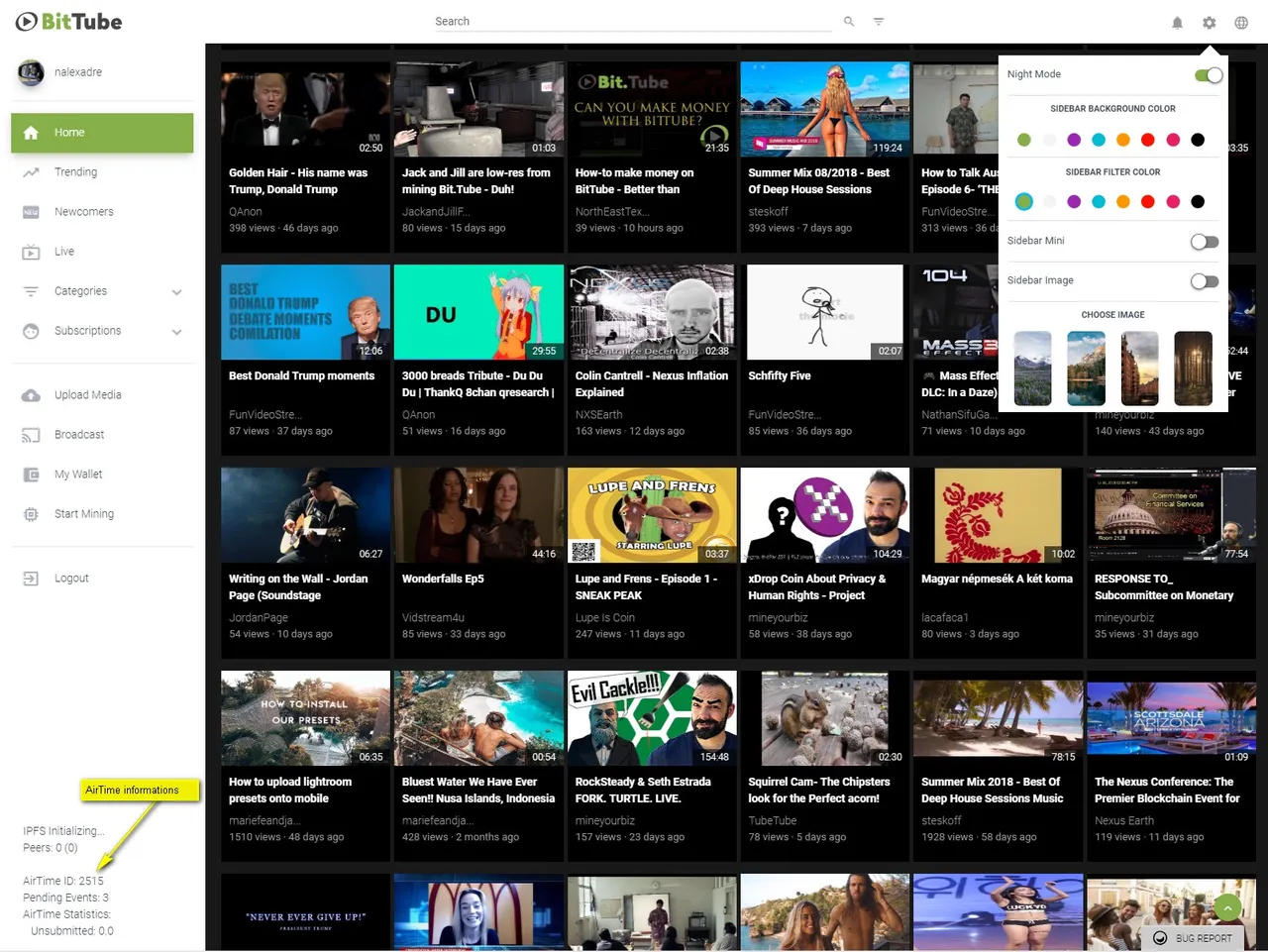Click the search magnifier icon
This screenshot has width=1268, height=952.
pos(849,21)
